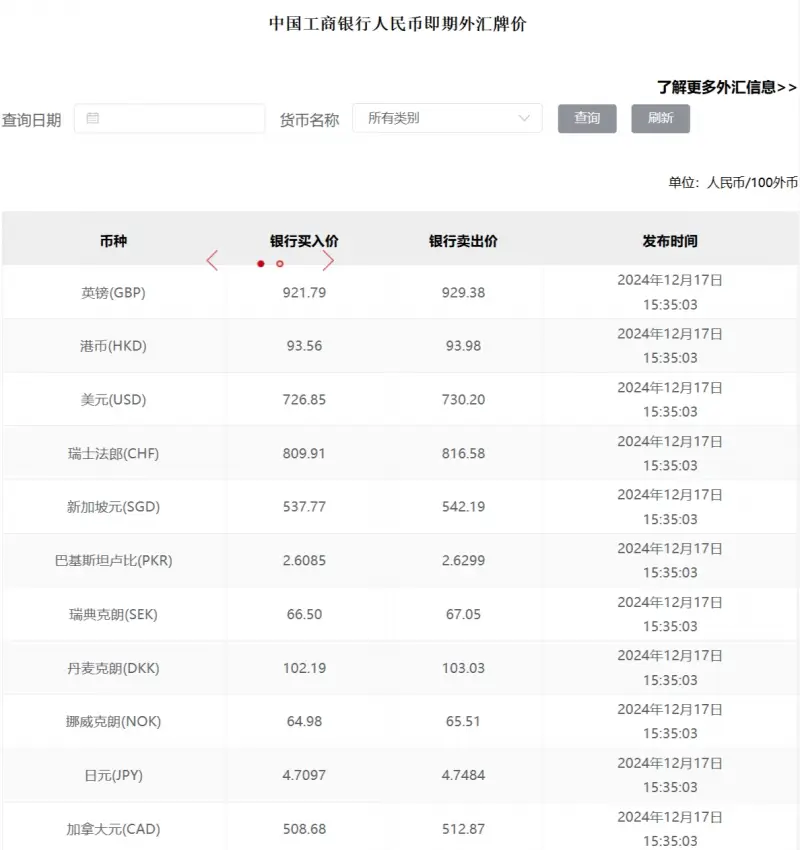Click the left red carousel arrow

pyautogui.click(x=212, y=261)
